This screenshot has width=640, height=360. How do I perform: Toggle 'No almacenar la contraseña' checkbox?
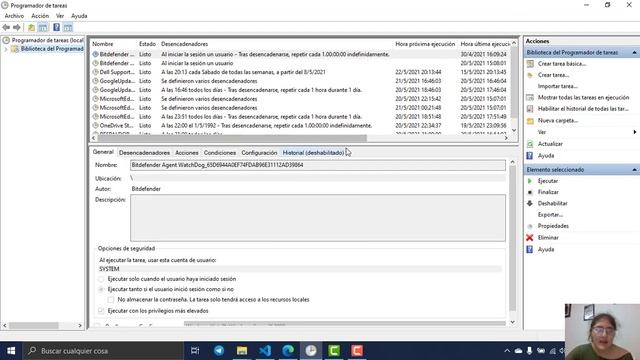pos(111,300)
